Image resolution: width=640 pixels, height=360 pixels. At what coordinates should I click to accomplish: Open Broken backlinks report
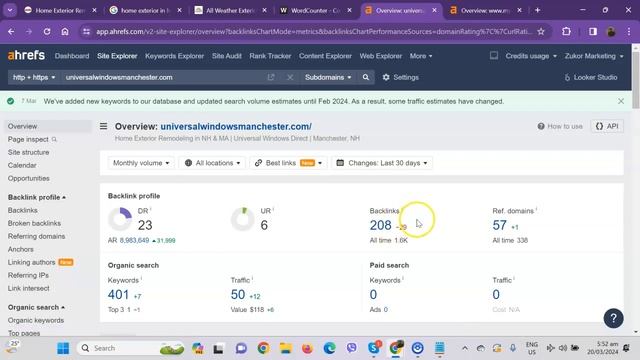point(34,223)
